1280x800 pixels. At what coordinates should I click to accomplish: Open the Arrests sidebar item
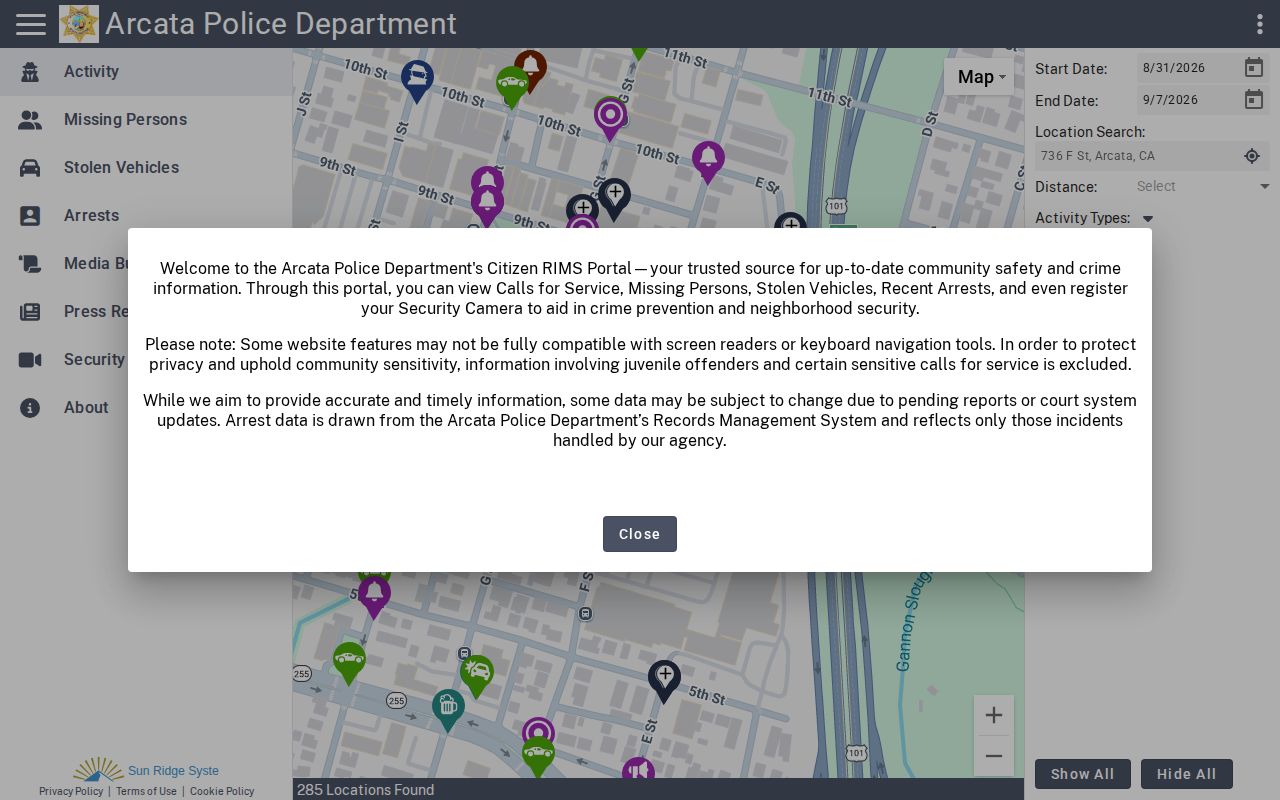[x=146, y=216]
